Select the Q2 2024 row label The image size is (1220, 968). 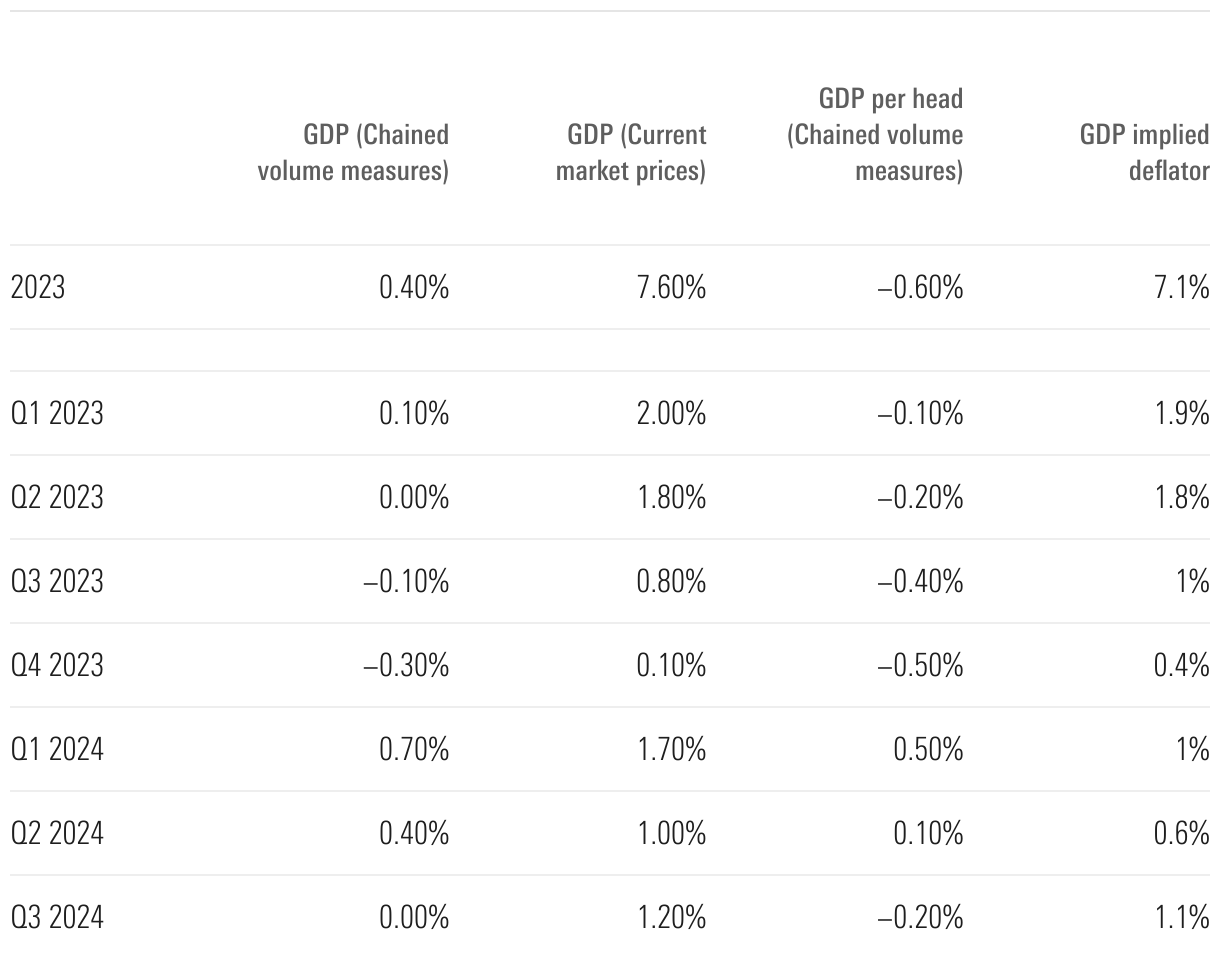57,834
